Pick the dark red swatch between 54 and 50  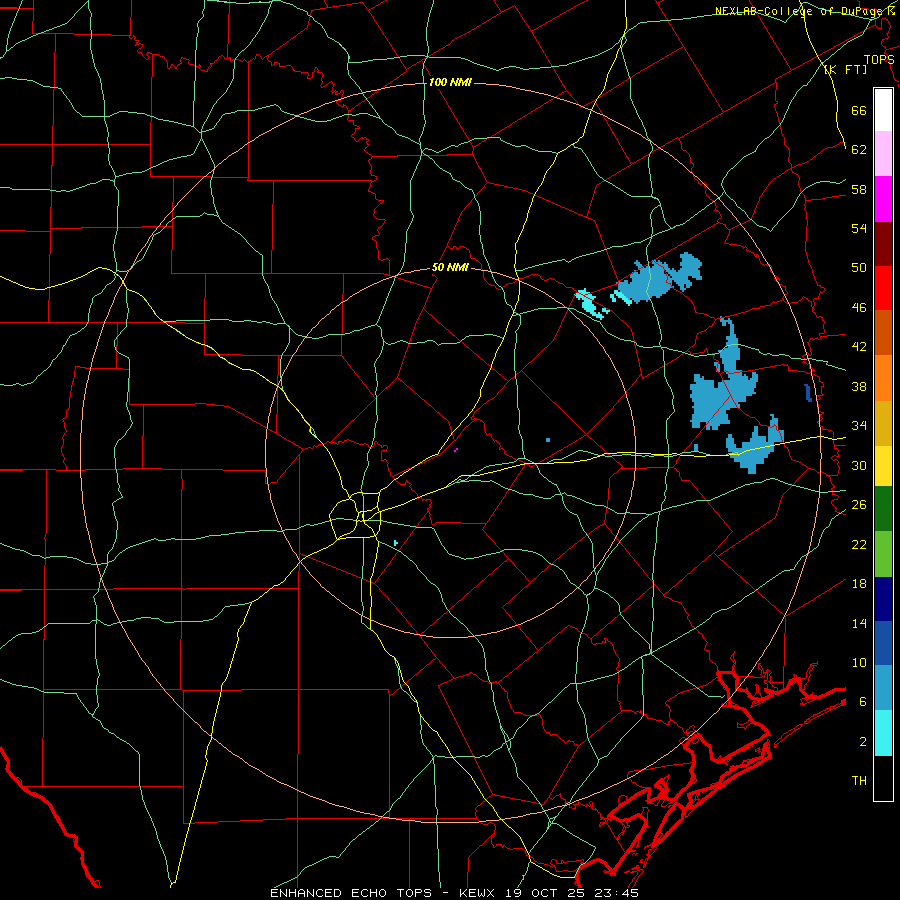click(883, 243)
